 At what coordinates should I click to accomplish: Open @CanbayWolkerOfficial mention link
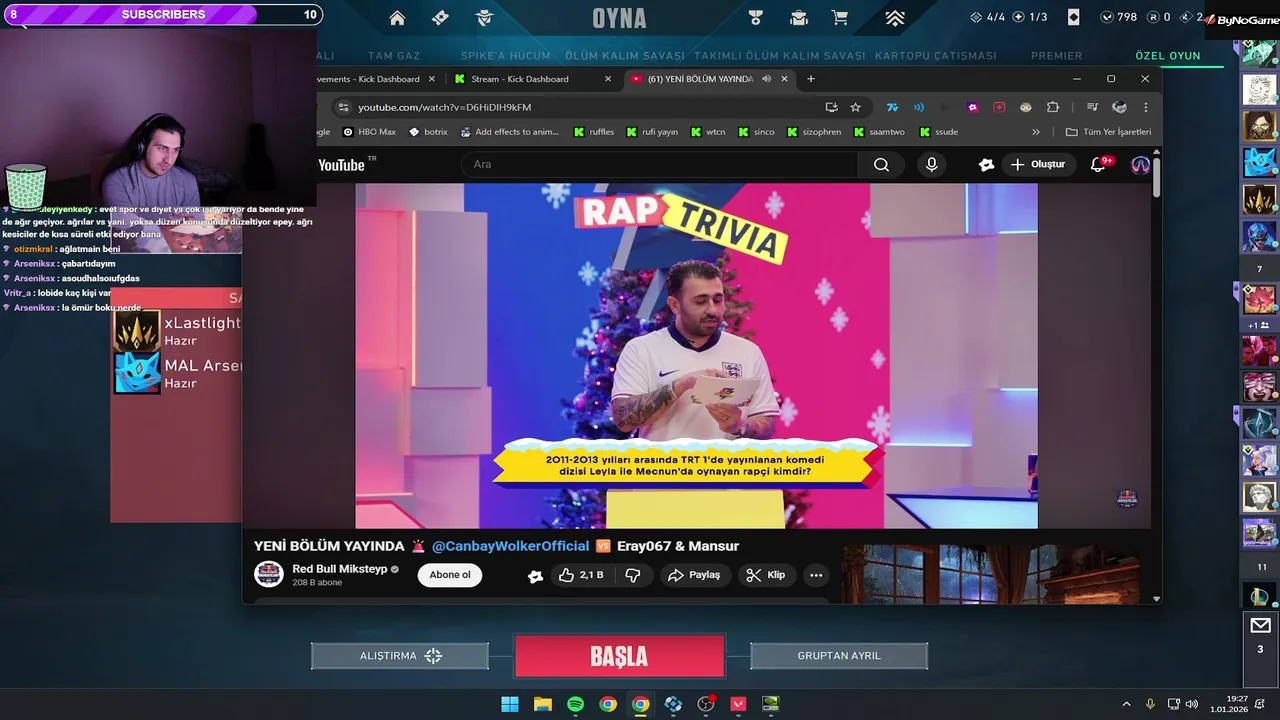tap(510, 546)
